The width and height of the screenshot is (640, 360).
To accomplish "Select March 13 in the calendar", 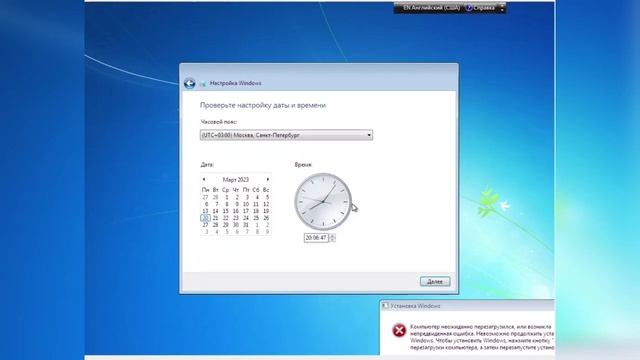I will pos(205,211).
